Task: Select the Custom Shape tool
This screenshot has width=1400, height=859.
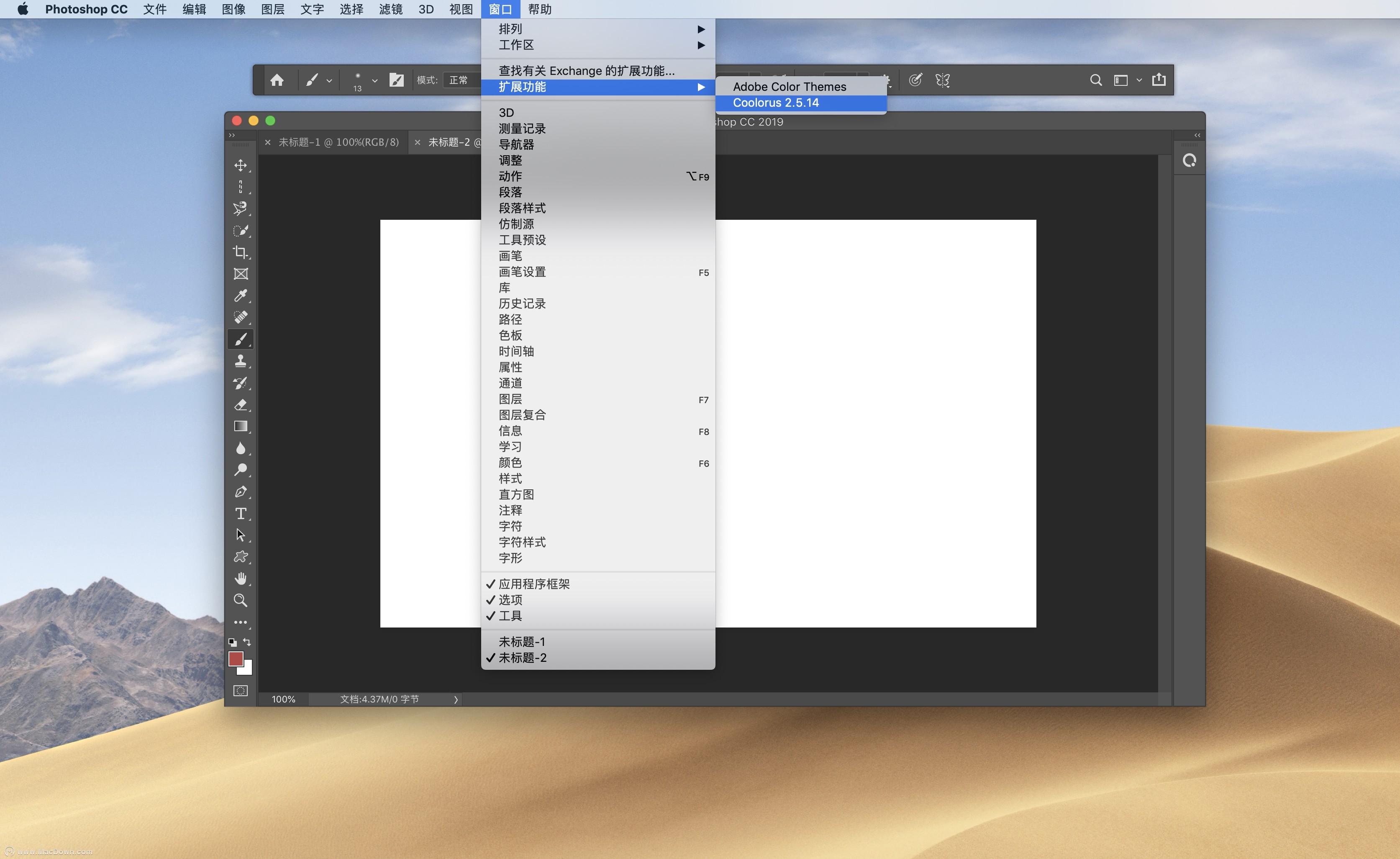Action: pos(240,557)
